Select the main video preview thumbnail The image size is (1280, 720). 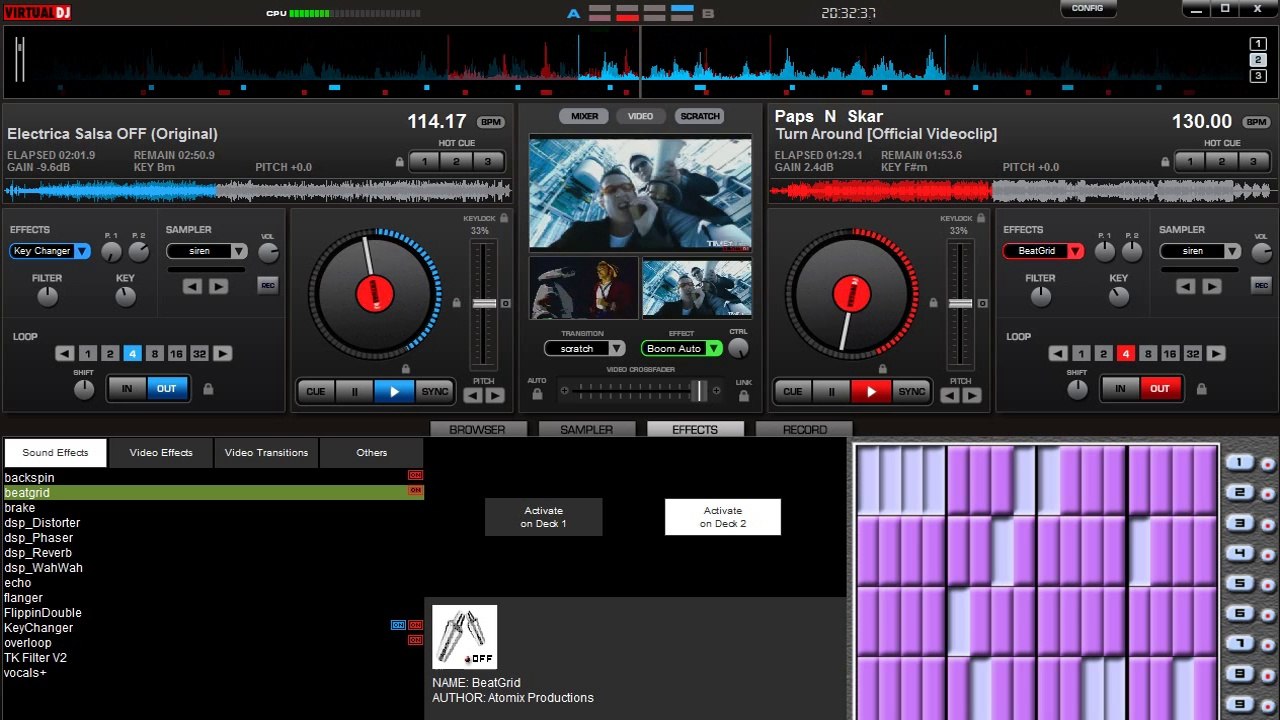(x=640, y=193)
